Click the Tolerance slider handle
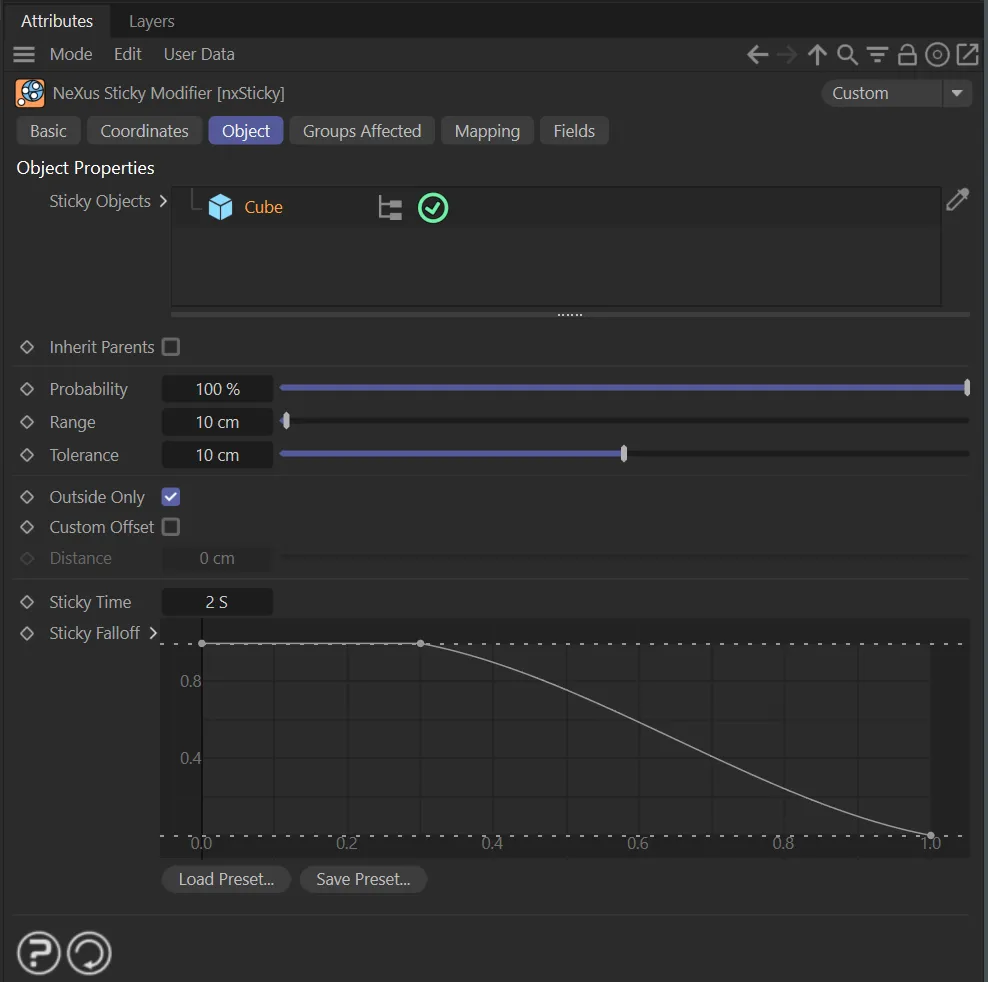The height and width of the screenshot is (982, 988). 624,455
